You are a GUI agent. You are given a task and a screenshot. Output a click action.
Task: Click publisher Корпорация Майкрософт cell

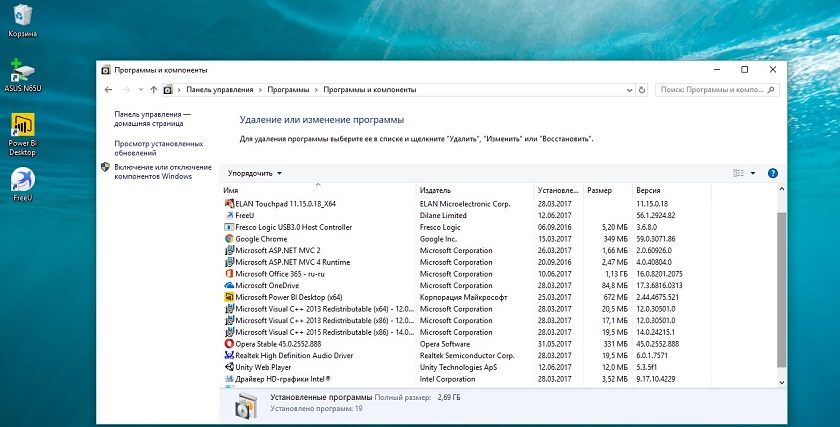463,297
